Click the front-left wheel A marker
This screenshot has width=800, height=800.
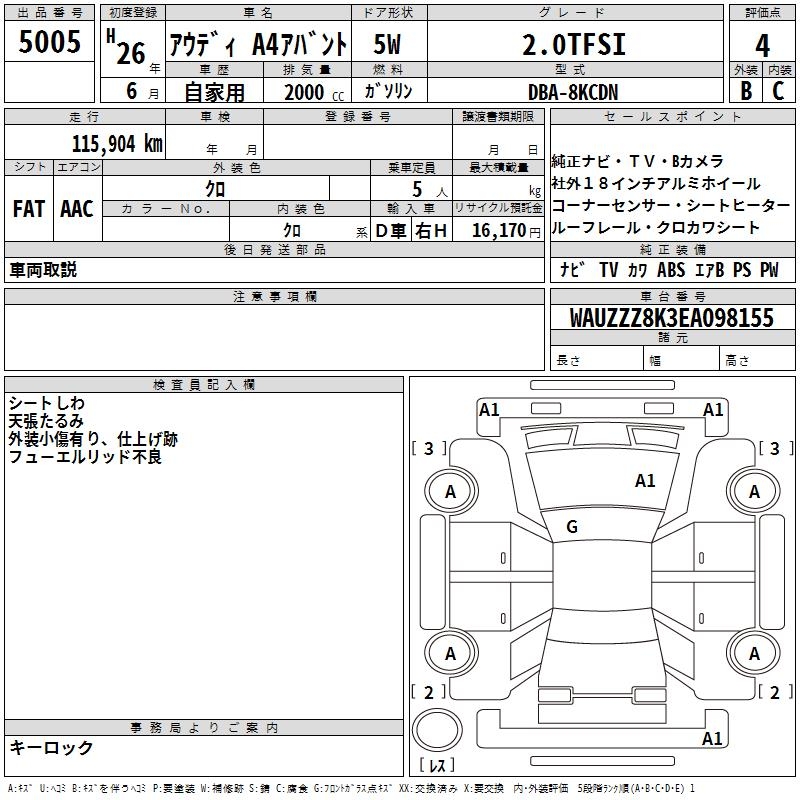(x=450, y=491)
